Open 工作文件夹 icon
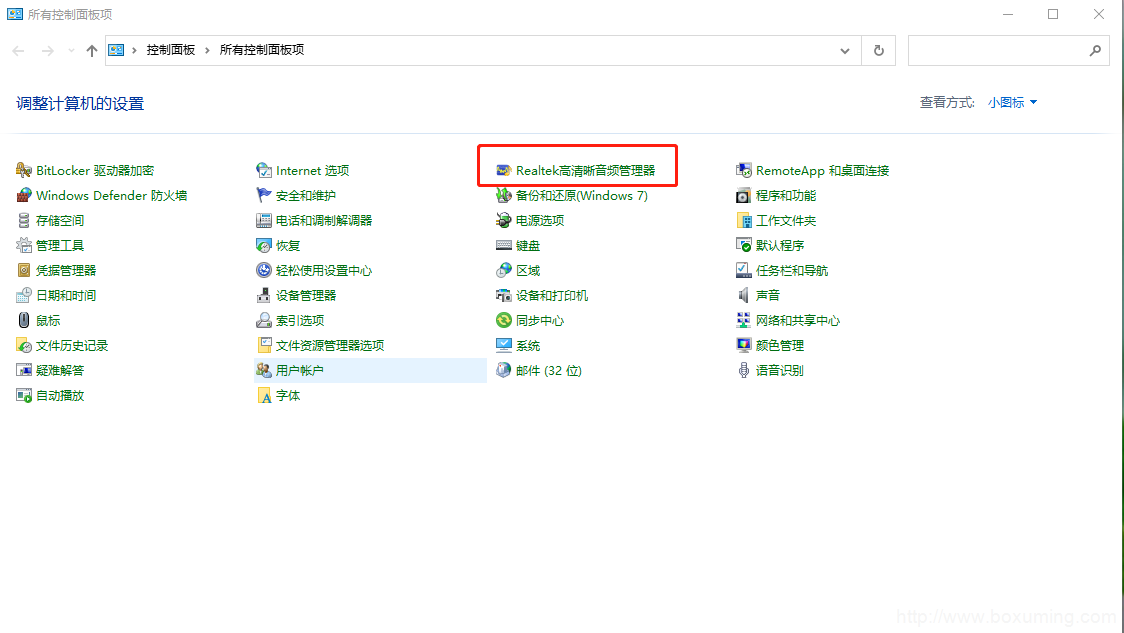1124x633 pixels. tap(744, 221)
